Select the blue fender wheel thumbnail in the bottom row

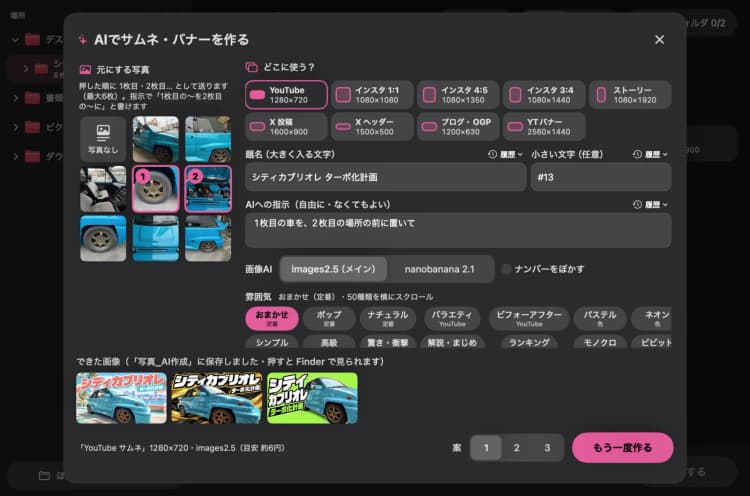103,238
